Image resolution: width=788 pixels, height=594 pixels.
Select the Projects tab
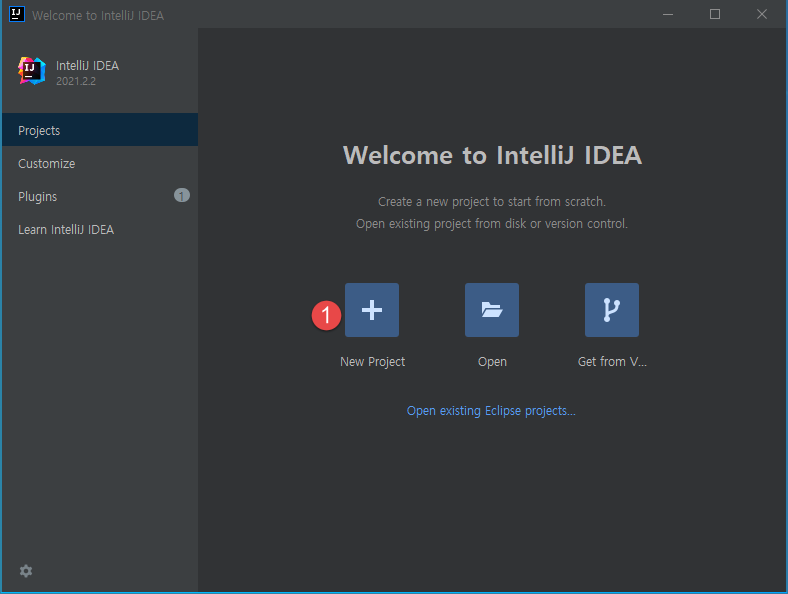(x=100, y=130)
